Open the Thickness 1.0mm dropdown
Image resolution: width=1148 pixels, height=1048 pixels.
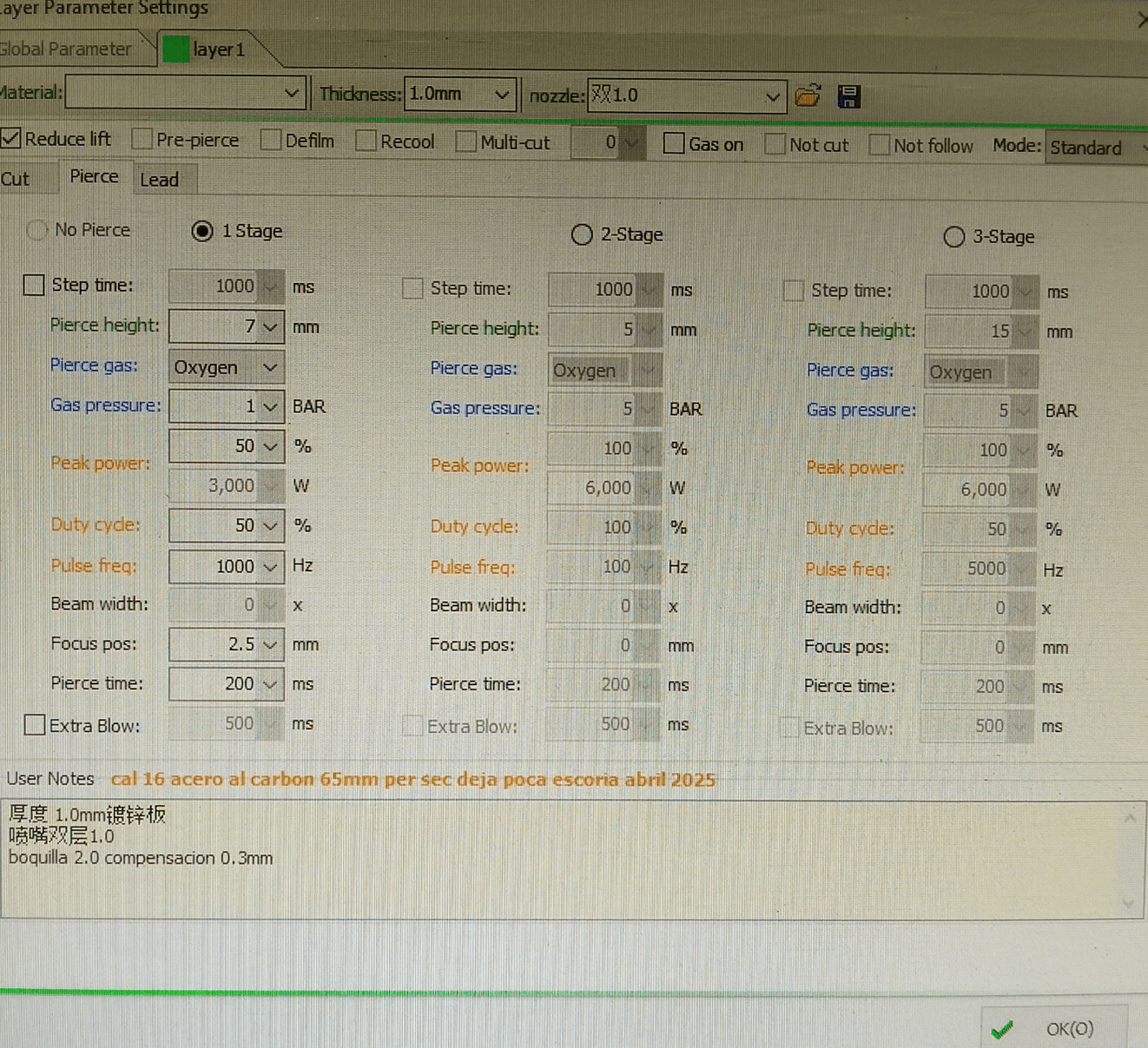tap(502, 94)
